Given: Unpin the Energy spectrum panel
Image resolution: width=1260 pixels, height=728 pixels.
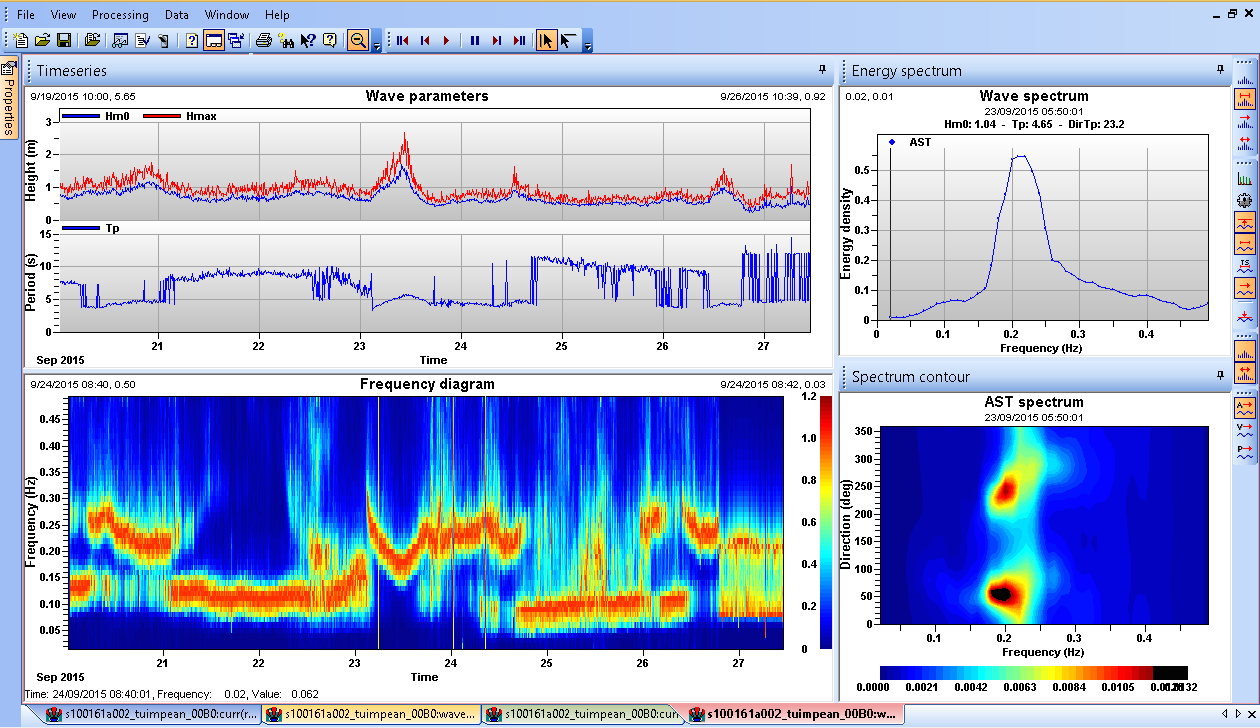Looking at the screenshot, I should (1219, 70).
